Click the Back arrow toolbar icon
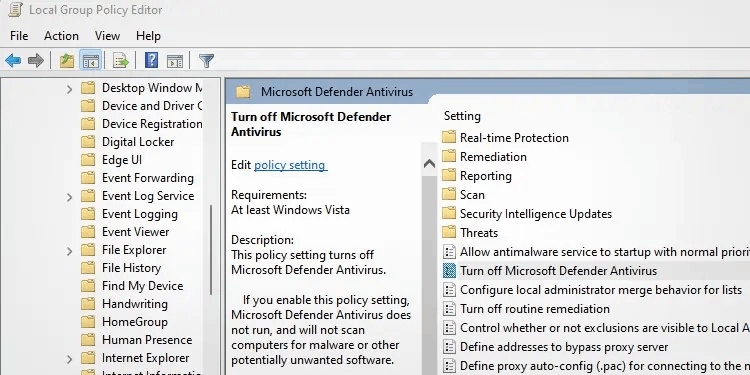 click(13, 61)
